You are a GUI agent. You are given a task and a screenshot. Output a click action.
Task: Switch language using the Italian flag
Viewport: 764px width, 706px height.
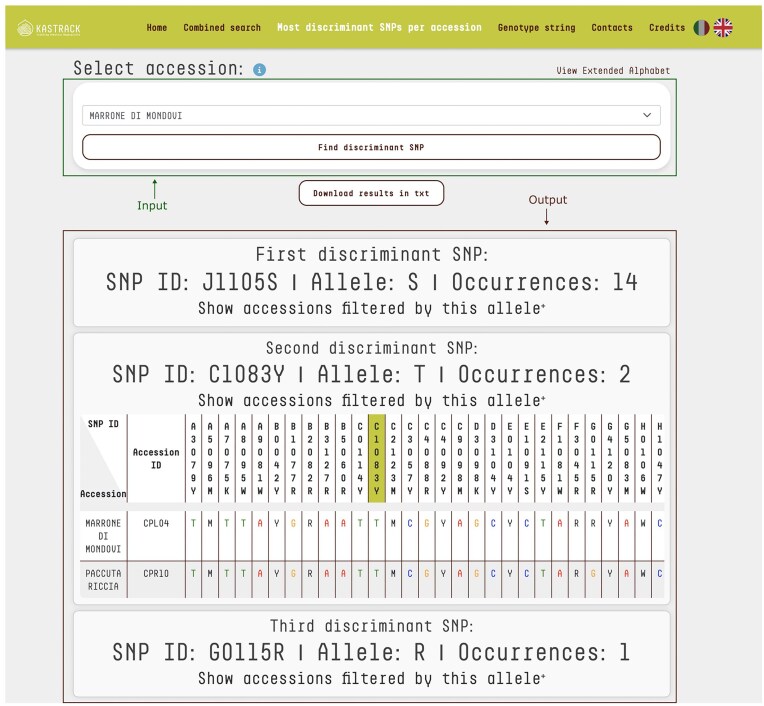(x=701, y=28)
